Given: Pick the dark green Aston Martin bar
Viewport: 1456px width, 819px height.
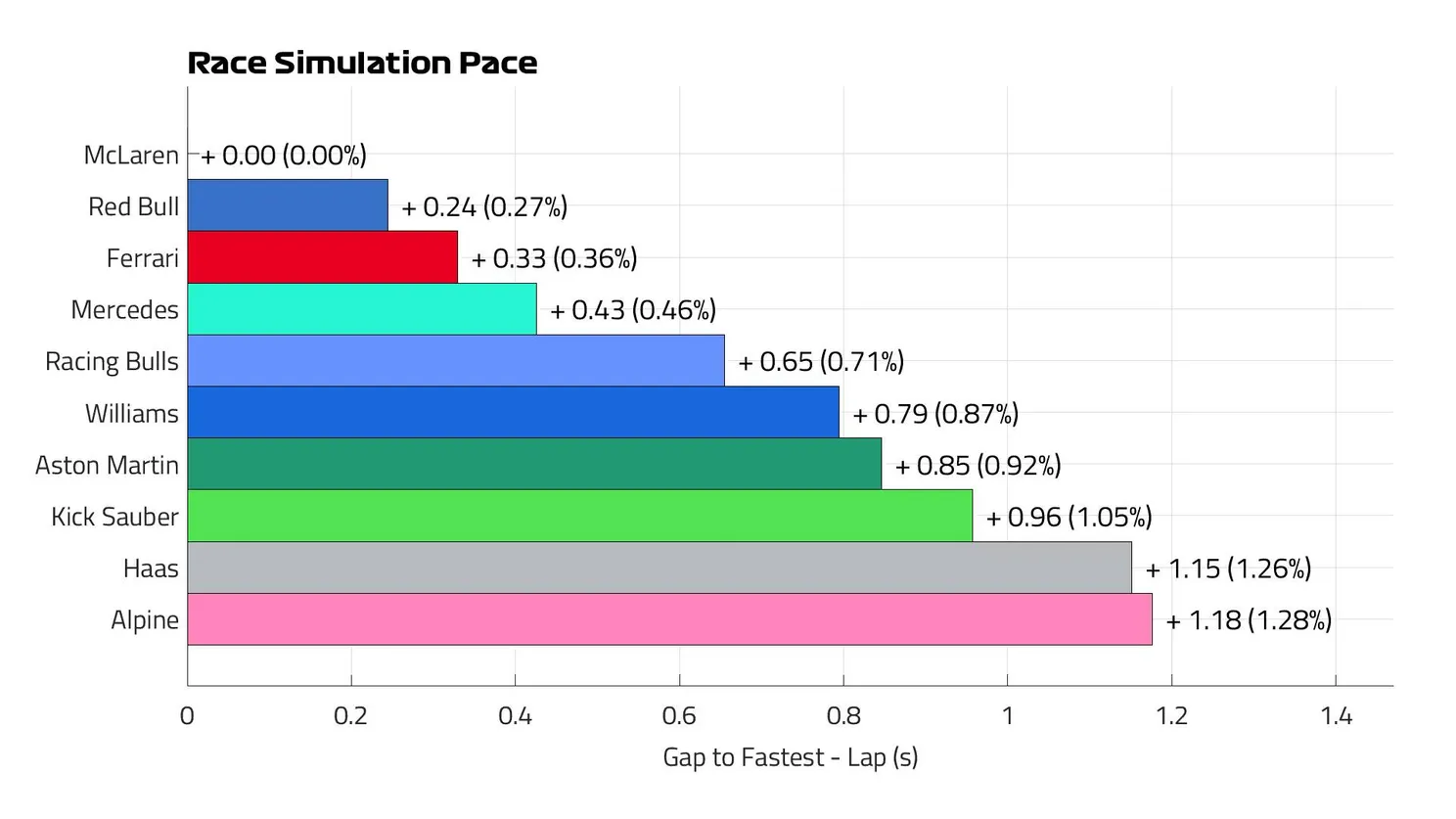Looking at the screenshot, I should pyautogui.click(x=533, y=465).
